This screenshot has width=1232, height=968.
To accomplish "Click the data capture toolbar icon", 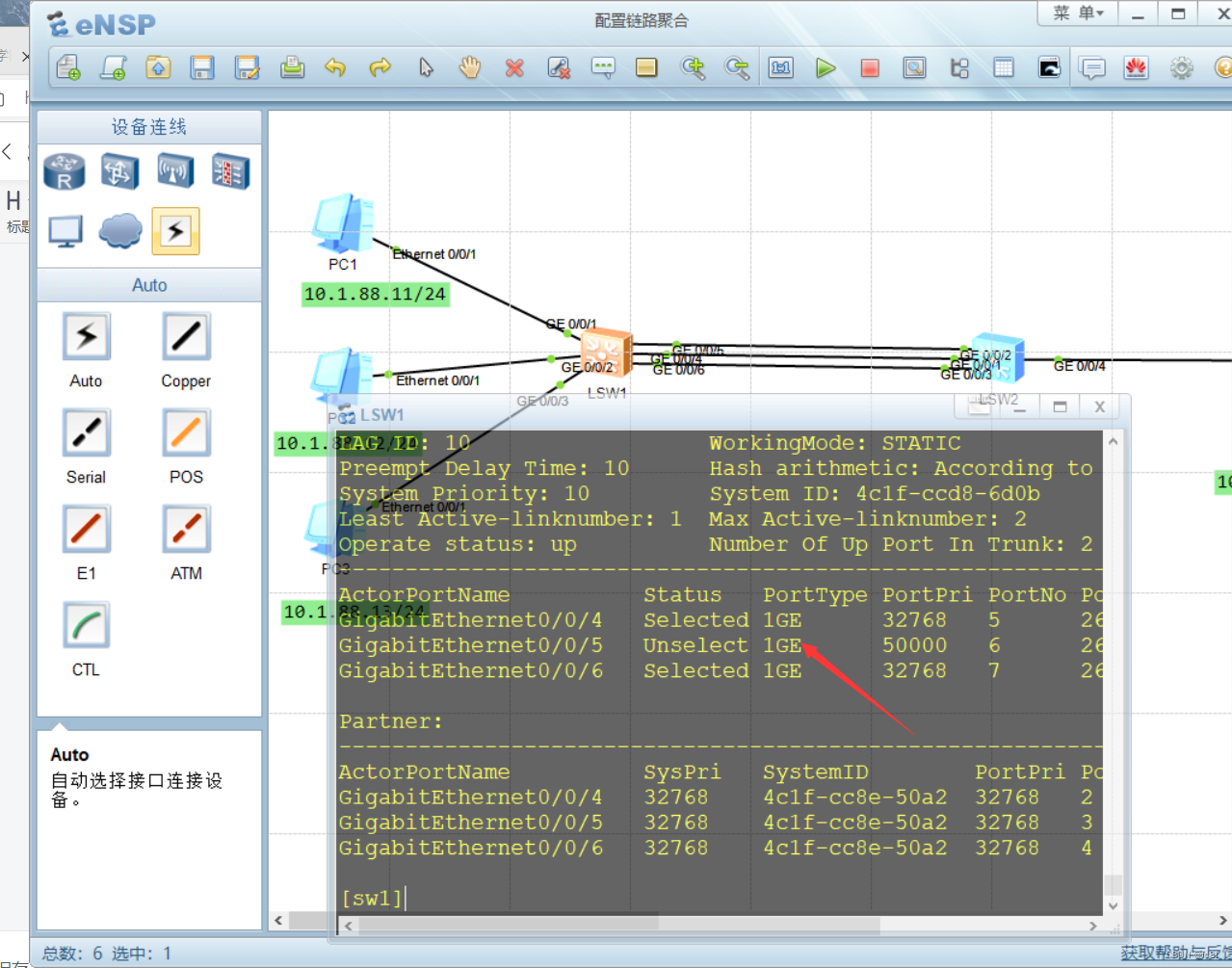I will click(914, 67).
